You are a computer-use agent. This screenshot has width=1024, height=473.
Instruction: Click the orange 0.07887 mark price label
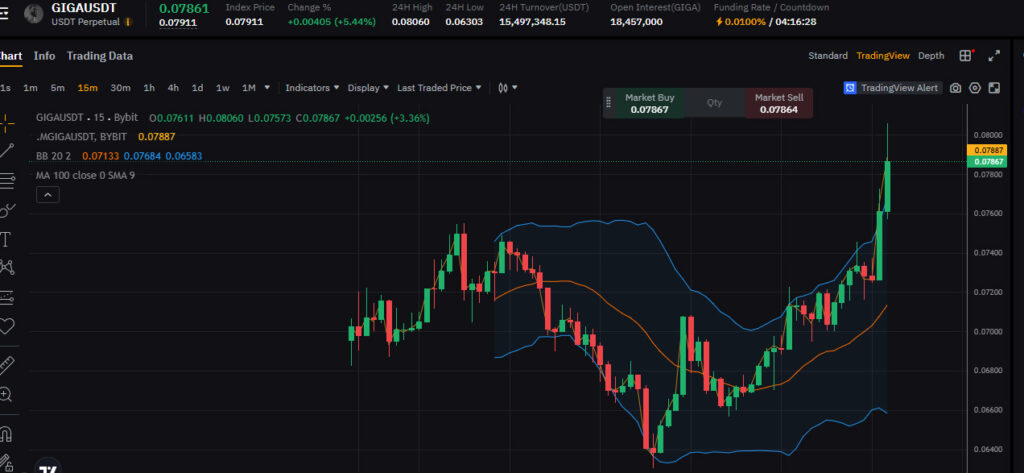[988, 150]
